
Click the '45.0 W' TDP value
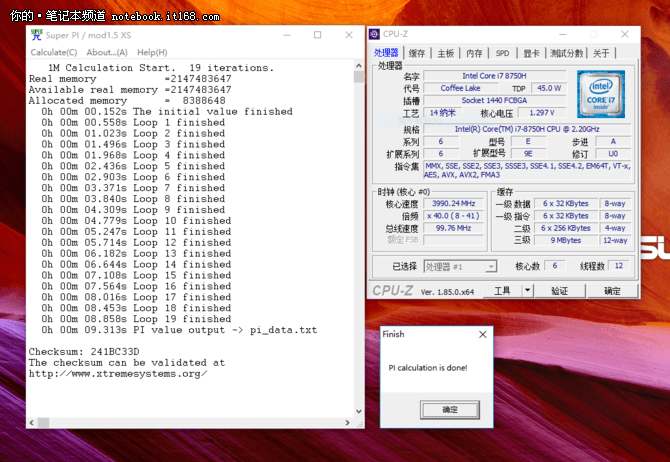click(549, 88)
